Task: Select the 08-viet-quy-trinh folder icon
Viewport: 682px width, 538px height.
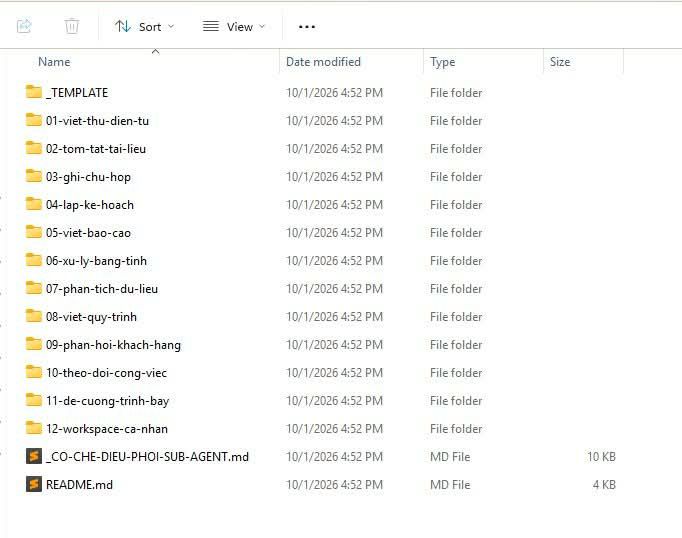Action: 34,316
